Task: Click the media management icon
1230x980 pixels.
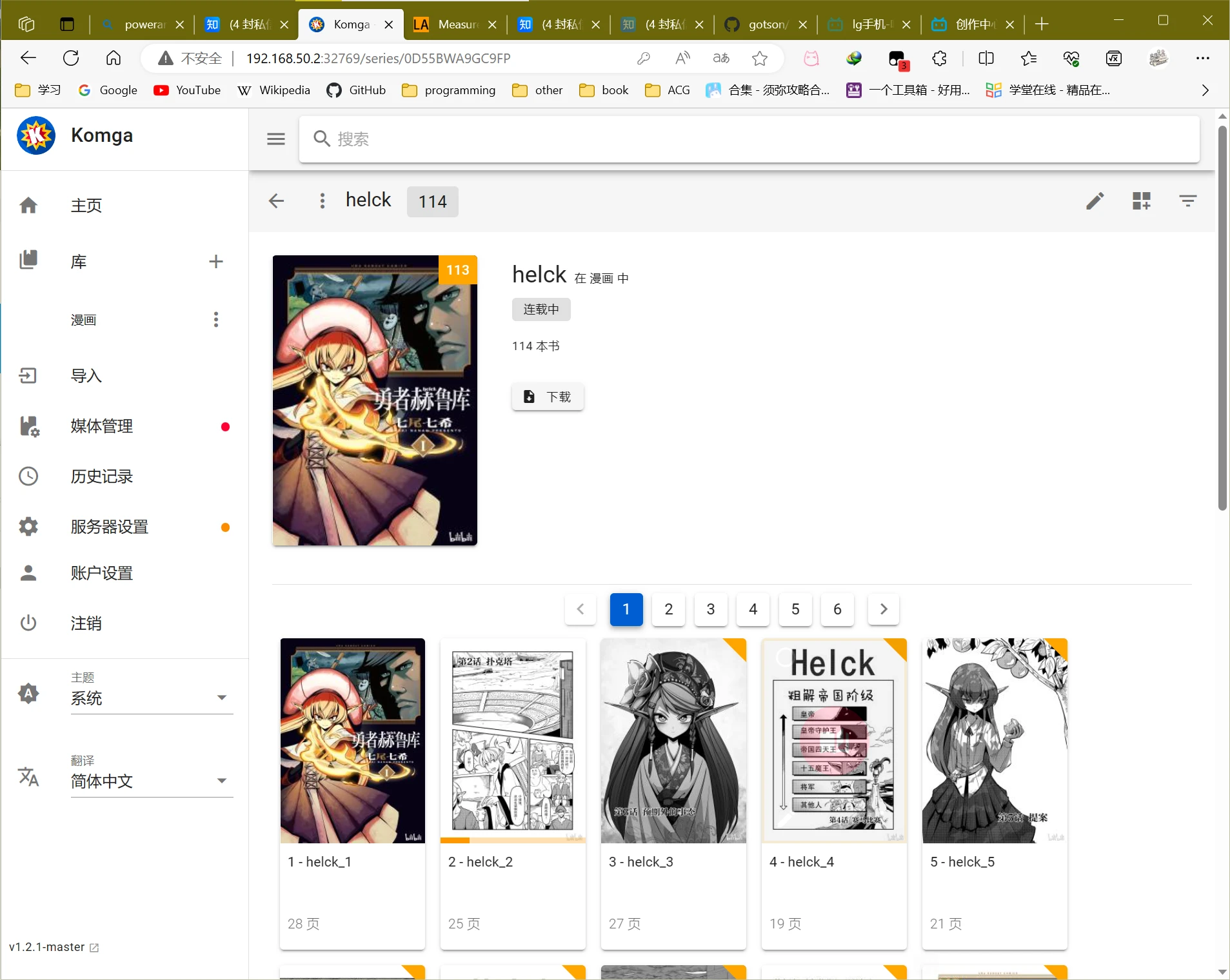Action: pyautogui.click(x=29, y=426)
